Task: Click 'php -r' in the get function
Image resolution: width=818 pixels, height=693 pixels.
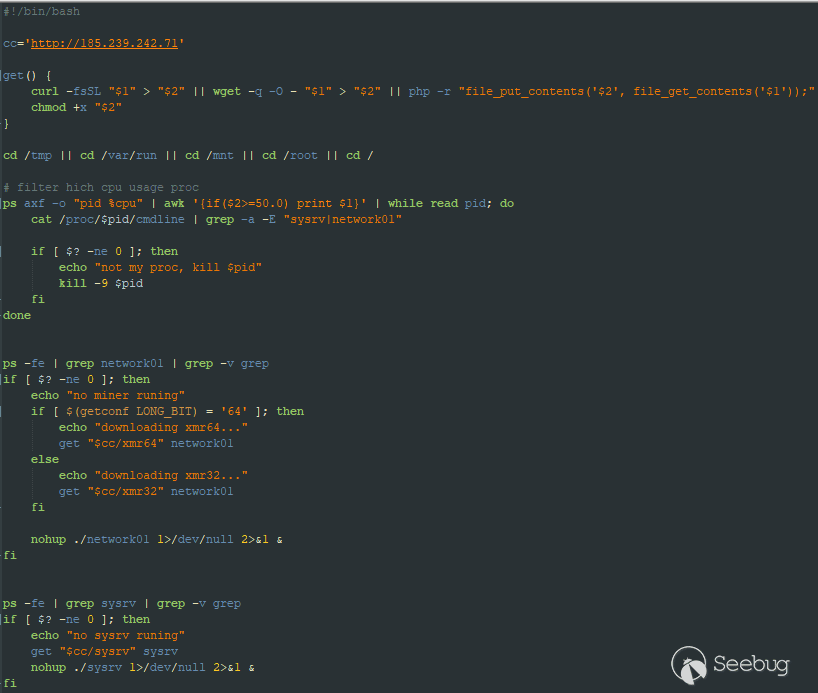Action: [x=429, y=92]
